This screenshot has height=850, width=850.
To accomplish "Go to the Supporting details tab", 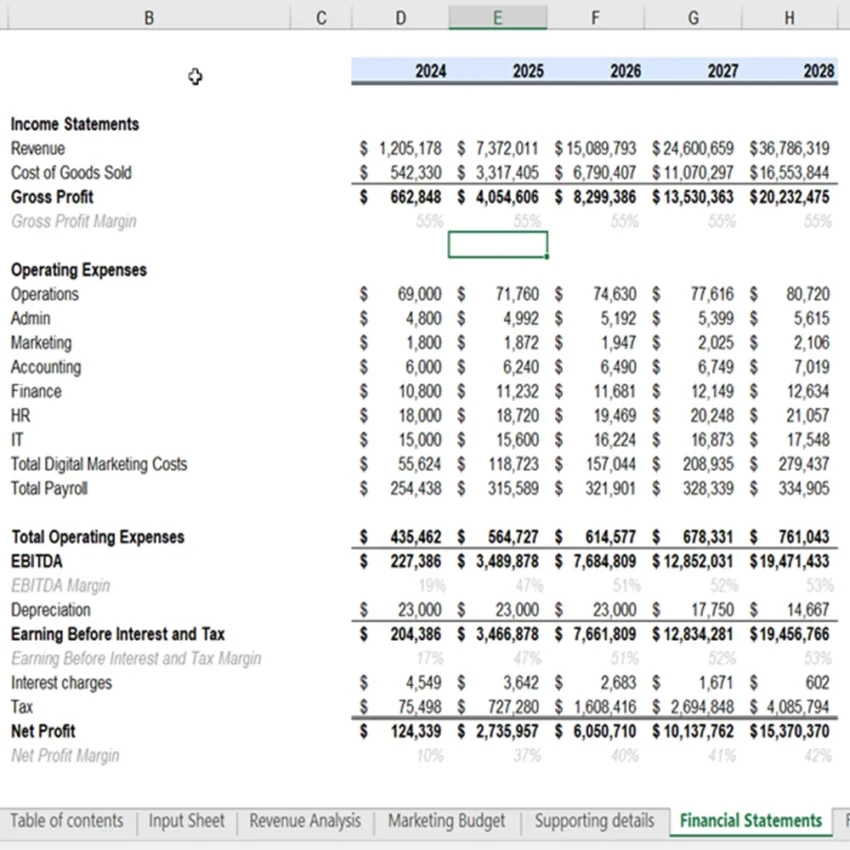I will coord(594,820).
